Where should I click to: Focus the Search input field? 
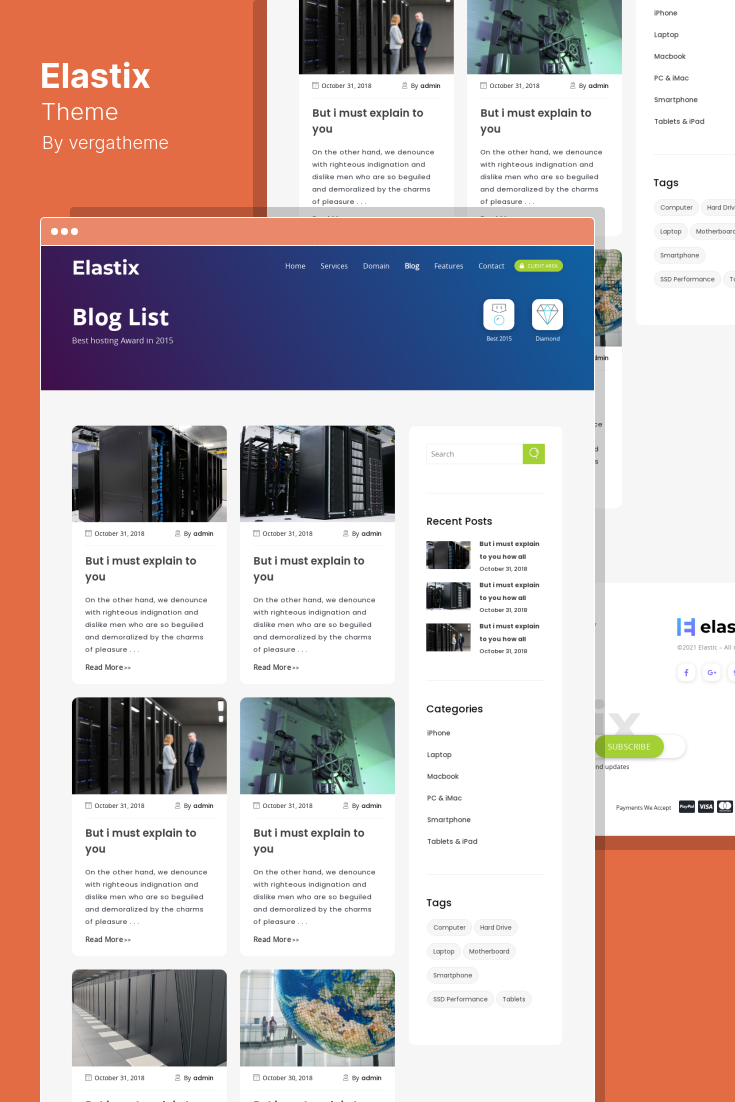[x=474, y=454]
